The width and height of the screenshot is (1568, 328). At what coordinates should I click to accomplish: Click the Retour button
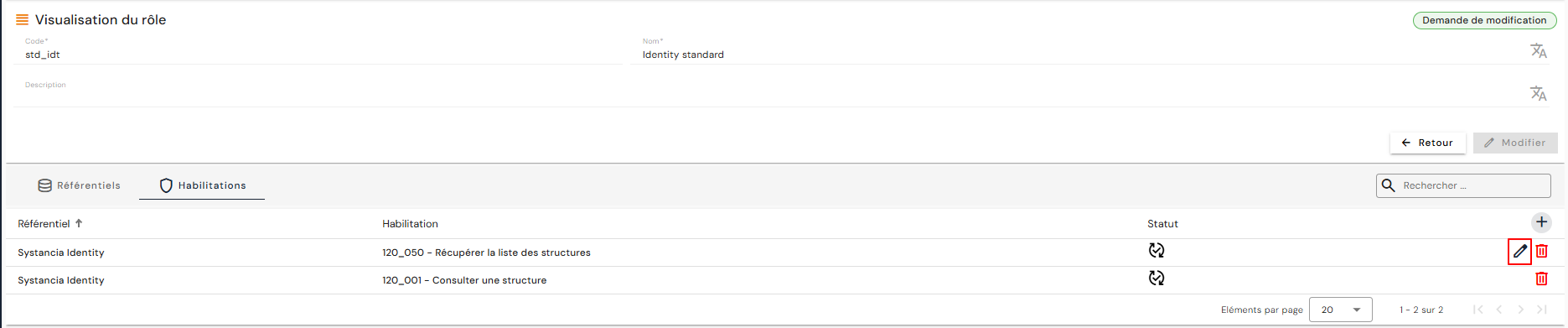click(x=1427, y=143)
